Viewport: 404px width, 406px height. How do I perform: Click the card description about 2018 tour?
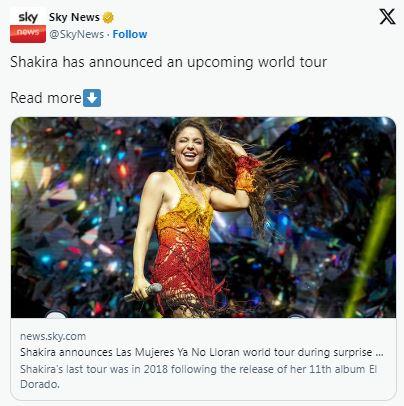point(199,377)
